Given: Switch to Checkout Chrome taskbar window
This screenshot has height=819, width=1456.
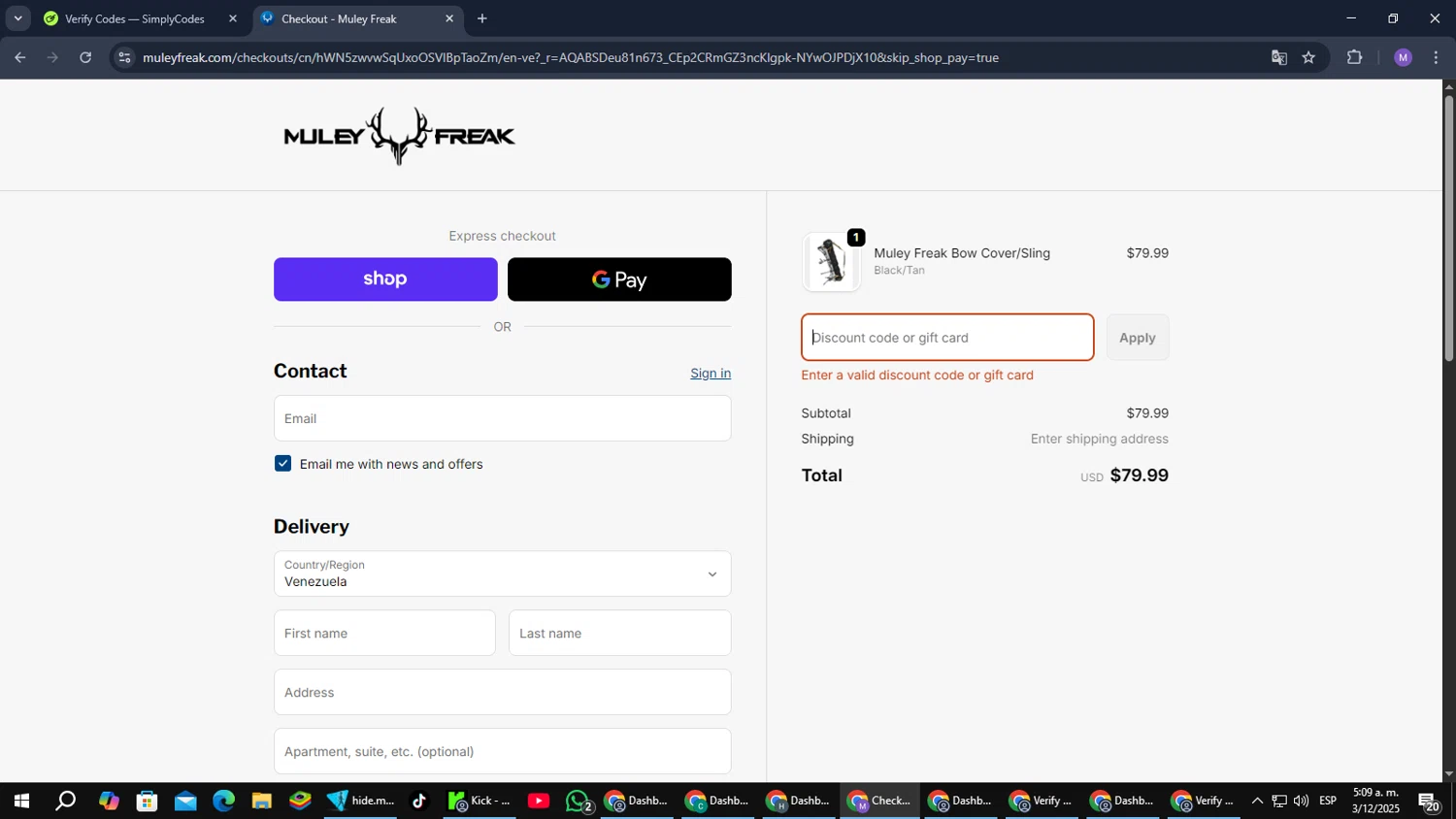Looking at the screenshot, I should 880,802.
